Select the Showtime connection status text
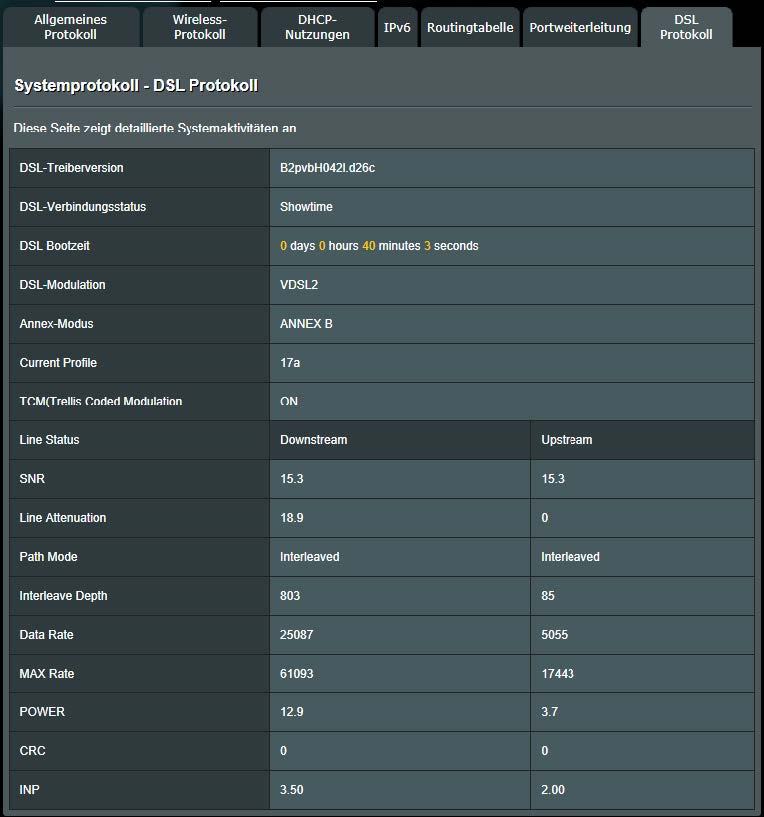Viewport: 764px width, 817px height. (306, 207)
